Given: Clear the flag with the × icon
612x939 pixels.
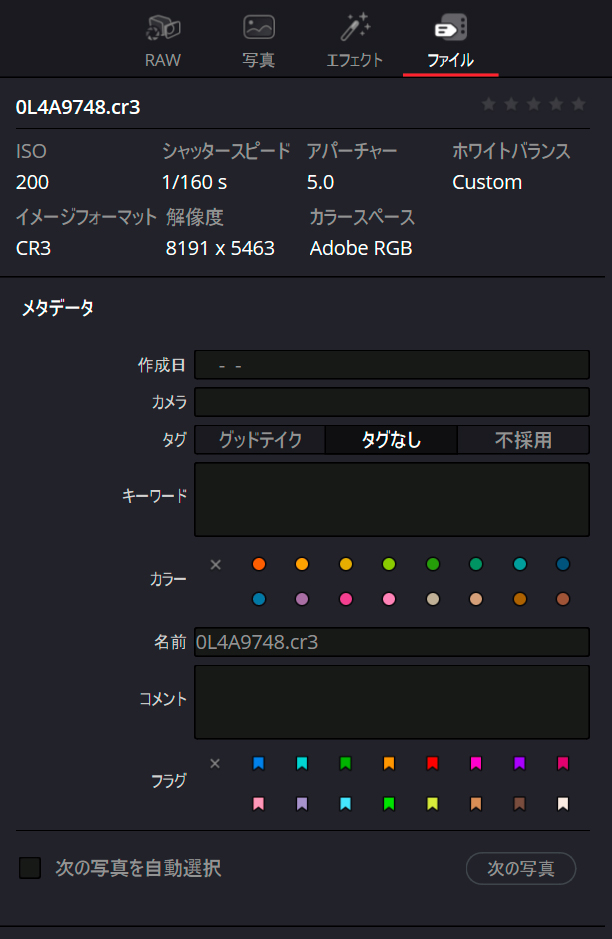Looking at the screenshot, I should (215, 763).
